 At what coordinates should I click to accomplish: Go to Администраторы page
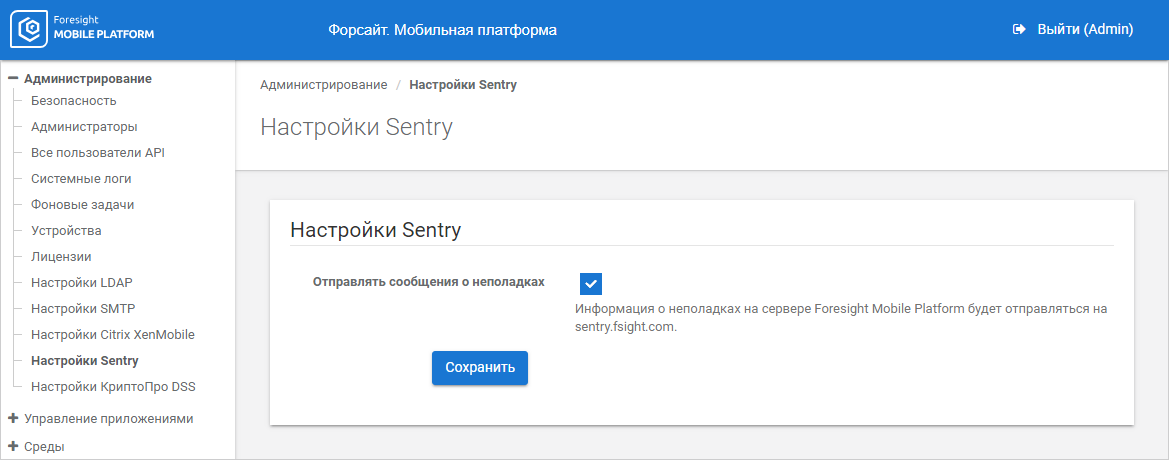coord(84,126)
